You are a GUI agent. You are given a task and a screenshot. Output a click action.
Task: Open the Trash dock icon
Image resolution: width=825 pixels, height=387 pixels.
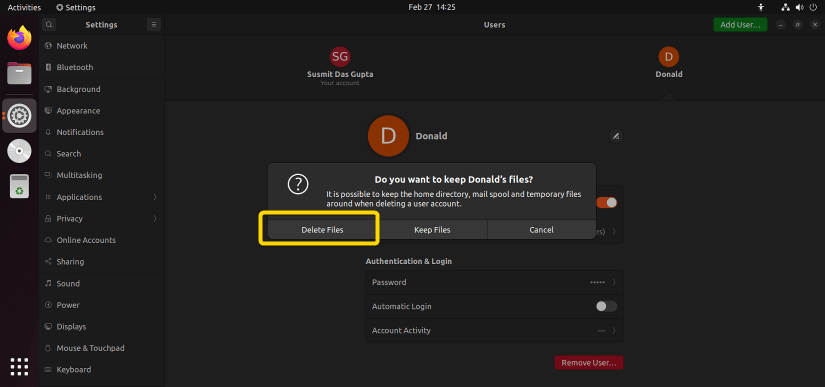coord(19,186)
